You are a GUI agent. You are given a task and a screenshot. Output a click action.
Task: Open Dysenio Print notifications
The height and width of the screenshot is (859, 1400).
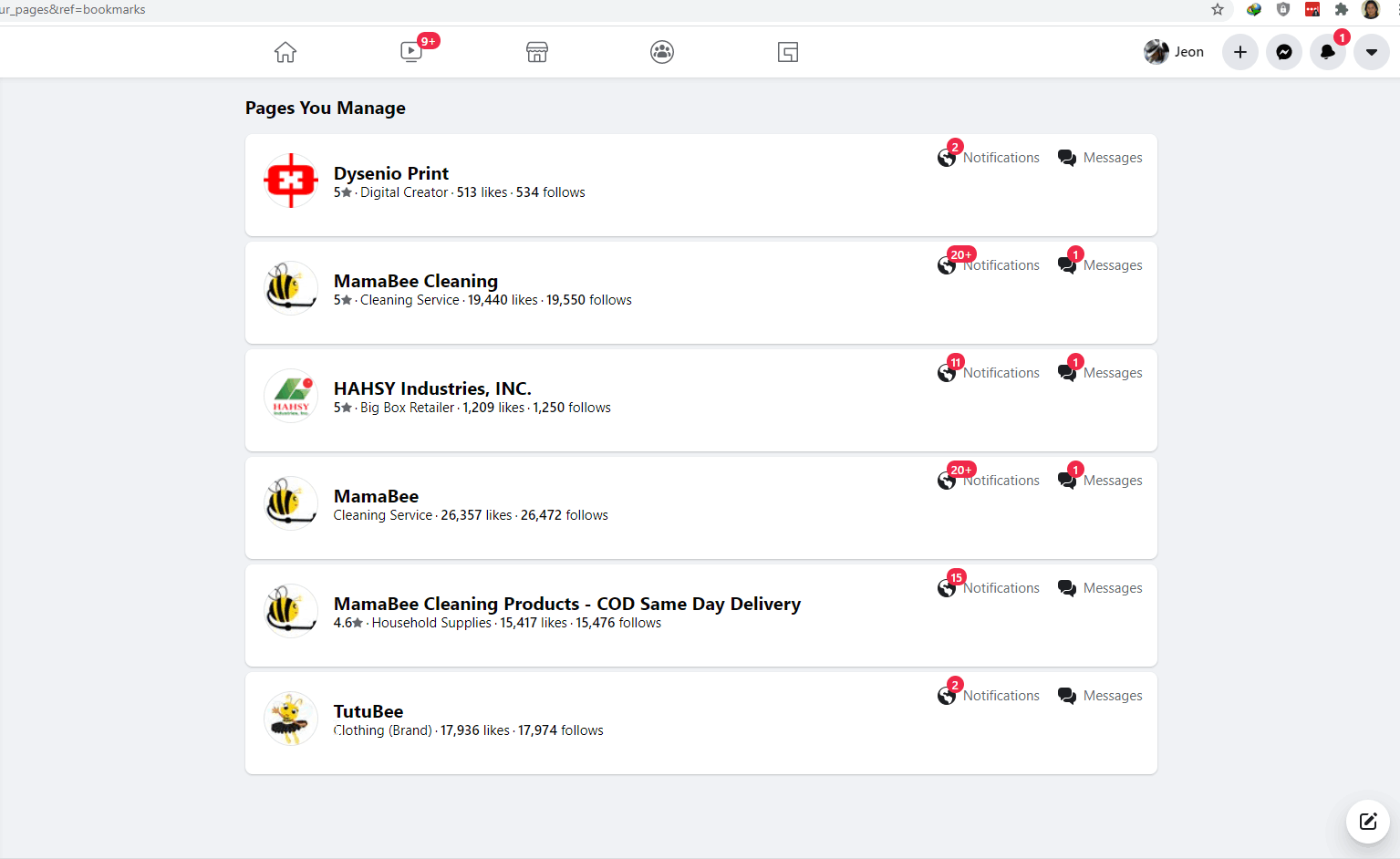tap(989, 158)
